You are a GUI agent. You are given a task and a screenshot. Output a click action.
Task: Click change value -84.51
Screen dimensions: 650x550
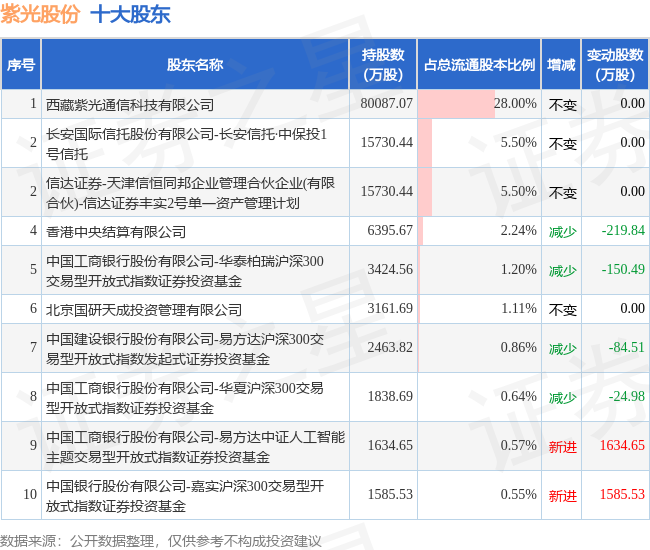pyautogui.click(x=626, y=347)
